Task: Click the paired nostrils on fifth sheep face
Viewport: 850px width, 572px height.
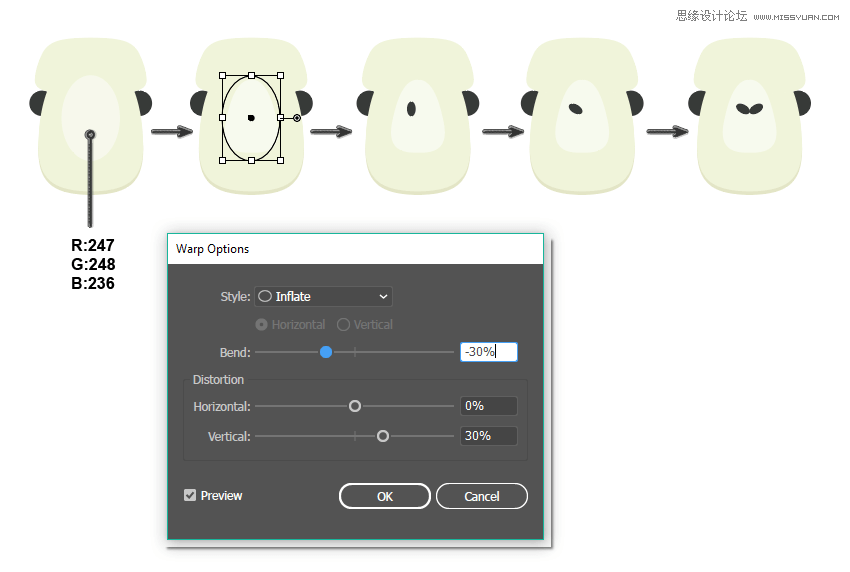Action: tap(750, 109)
